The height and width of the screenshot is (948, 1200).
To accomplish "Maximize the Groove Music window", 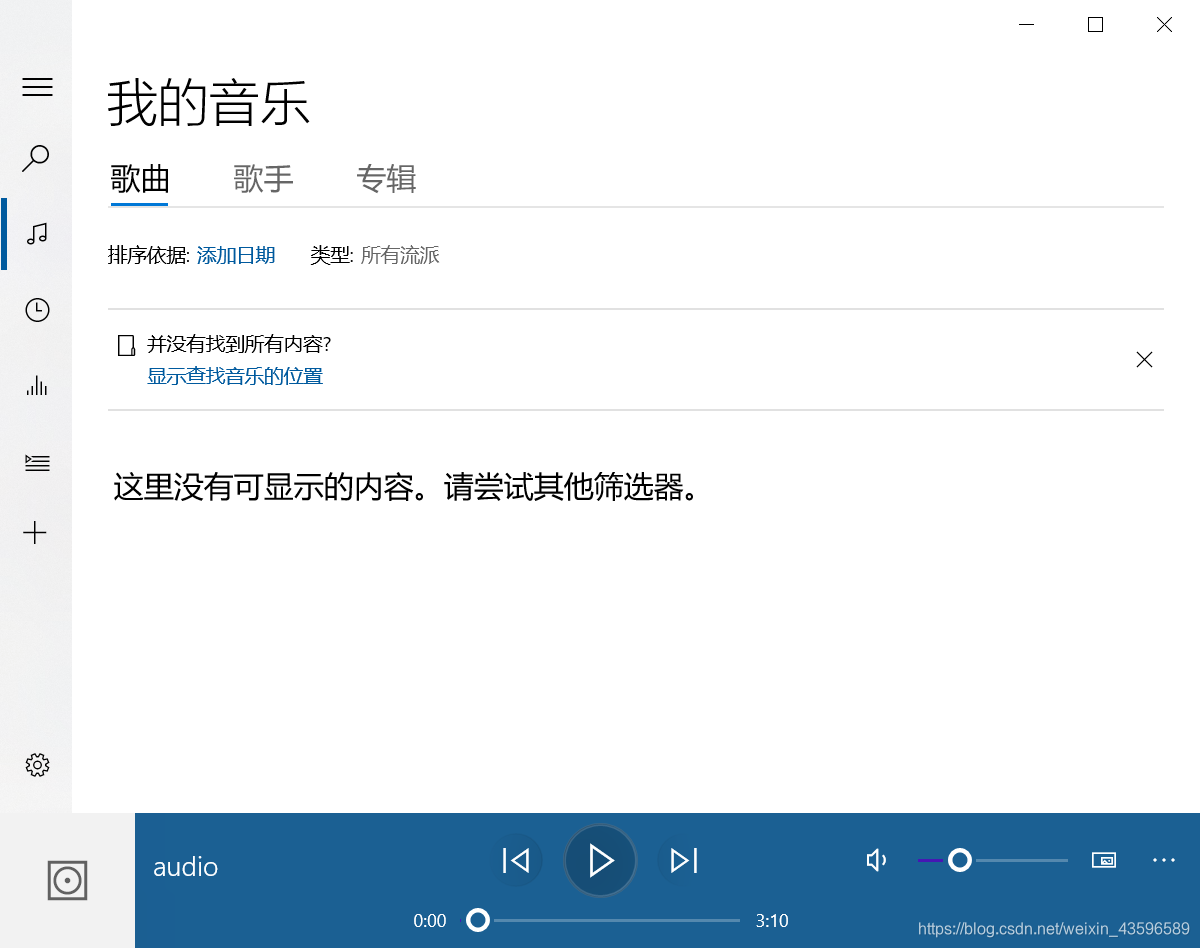I will (1095, 25).
